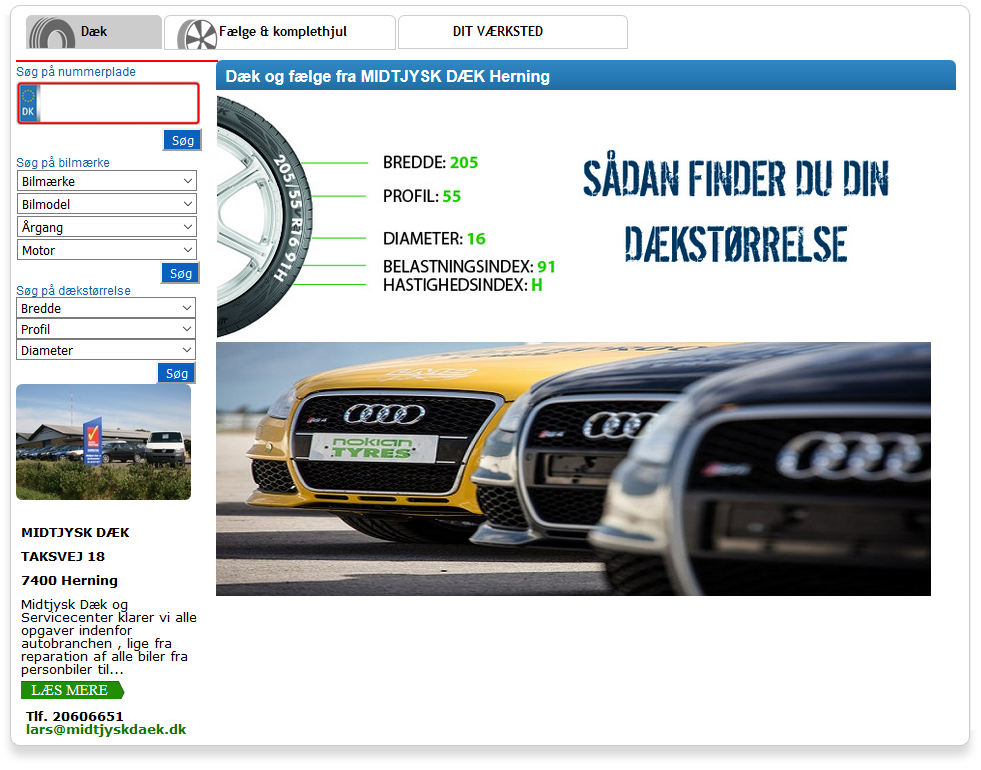The width and height of the screenshot is (981, 770).
Task: Expand the Årgang dropdown
Action: 106,227
